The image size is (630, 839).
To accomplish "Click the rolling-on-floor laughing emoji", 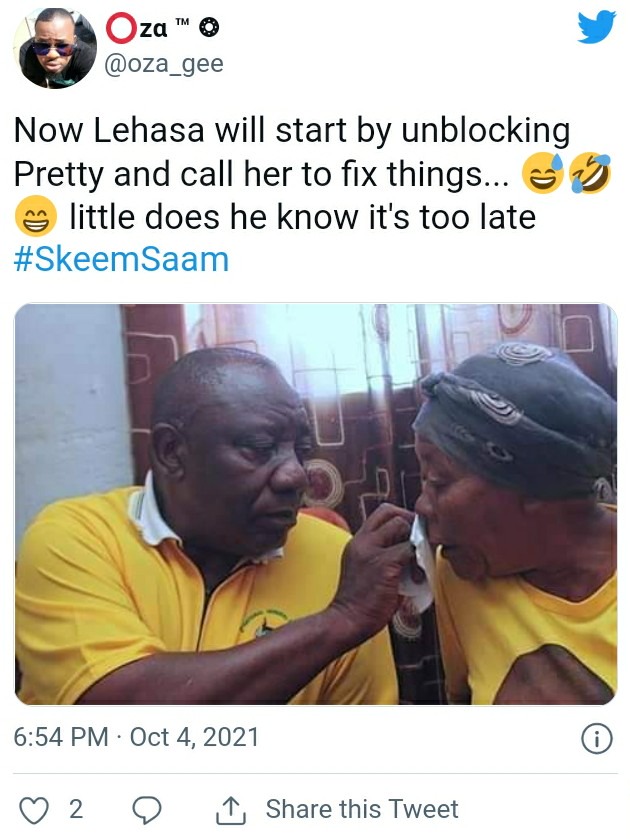I will pyautogui.click(x=590, y=173).
